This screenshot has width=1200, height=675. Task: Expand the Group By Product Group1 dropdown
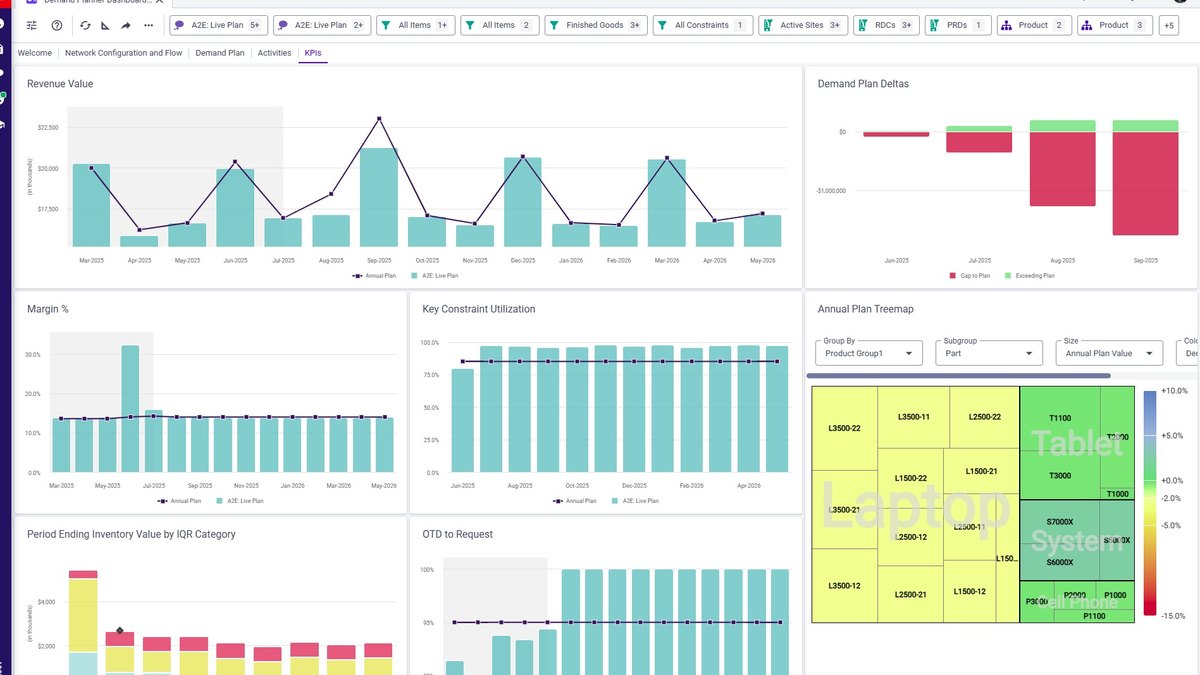[x=869, y=352]
